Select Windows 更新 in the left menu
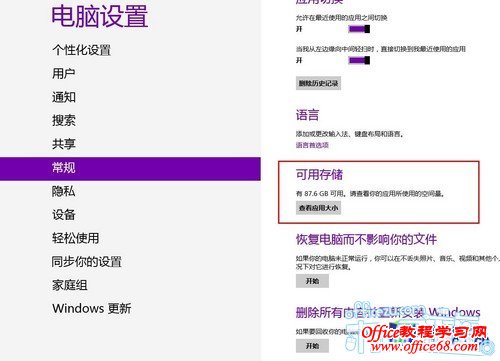The width and height of the screenshot is (500, 361). pyautogui.click(x=92, y=308)
